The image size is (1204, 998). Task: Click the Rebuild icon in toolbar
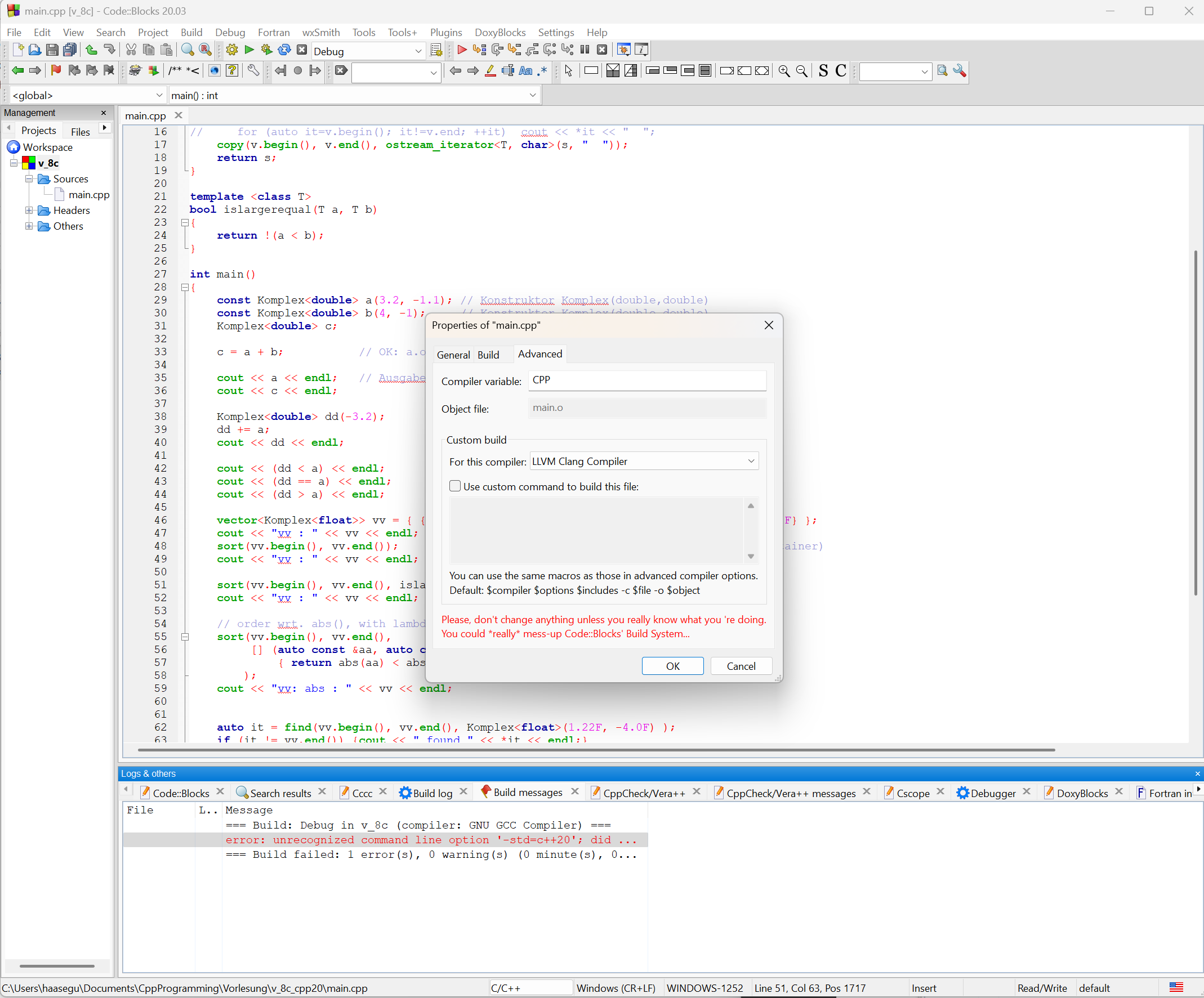pos(284,50)
